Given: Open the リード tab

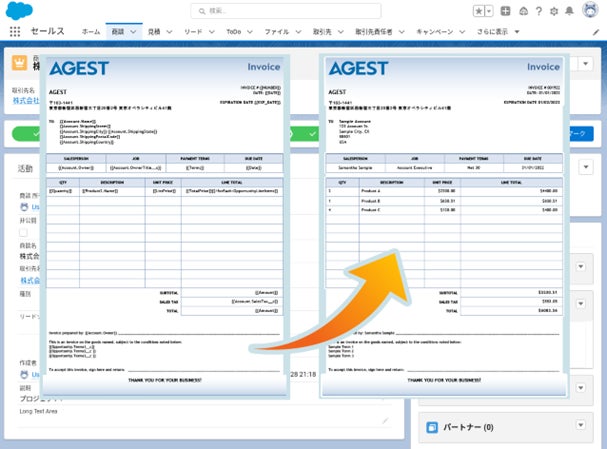Looking at the screenshot, I should [x=193, y=32].
